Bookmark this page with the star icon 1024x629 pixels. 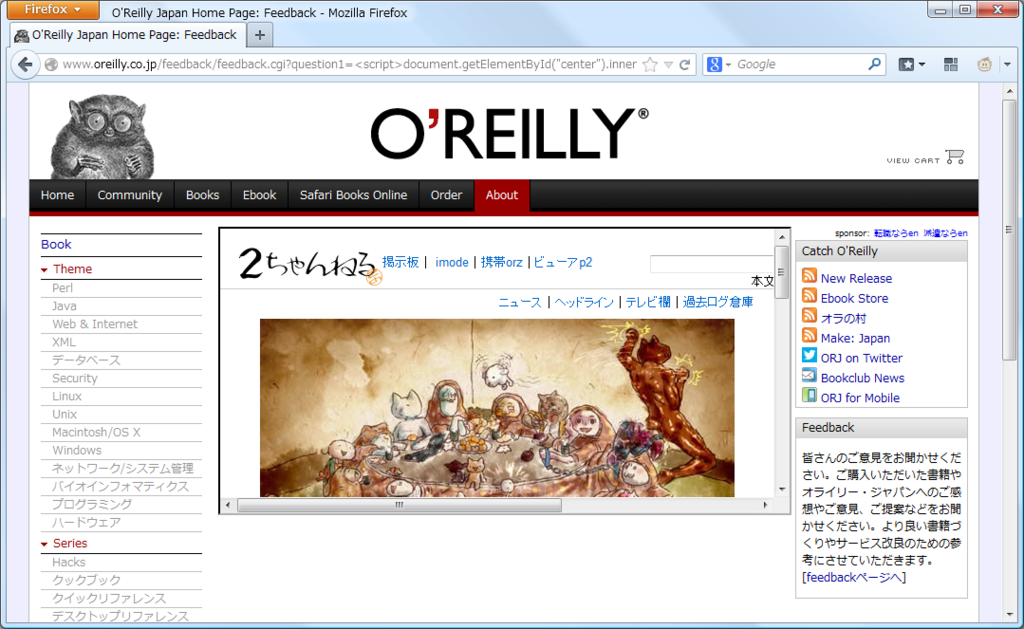(650, 64)
